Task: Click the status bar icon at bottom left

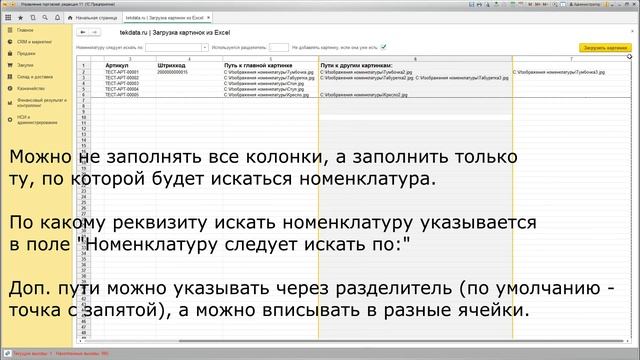Action: (7, 353)
